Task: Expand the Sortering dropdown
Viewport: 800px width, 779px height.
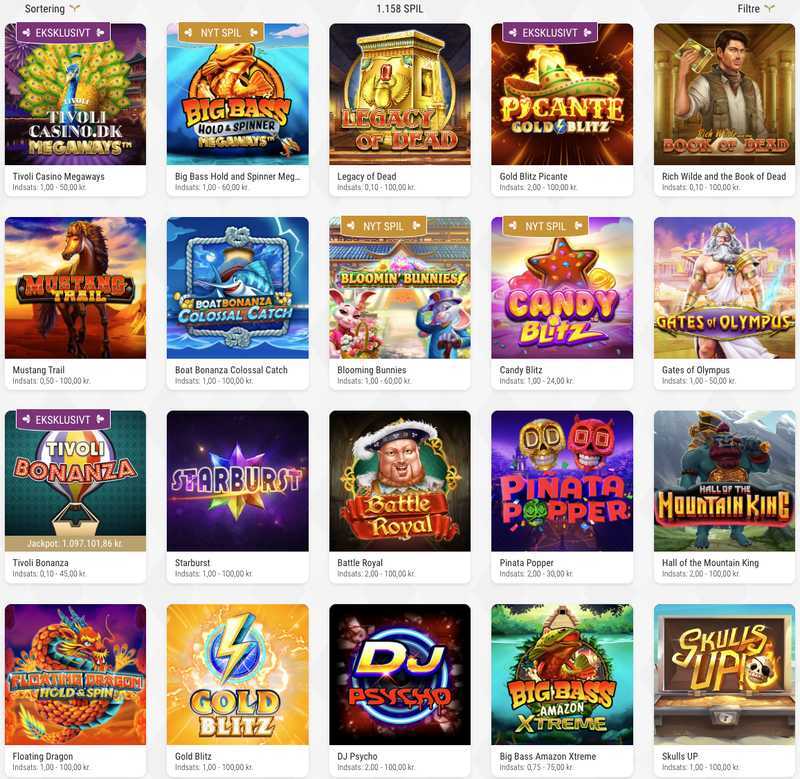Action: click(x=52, y=9)
